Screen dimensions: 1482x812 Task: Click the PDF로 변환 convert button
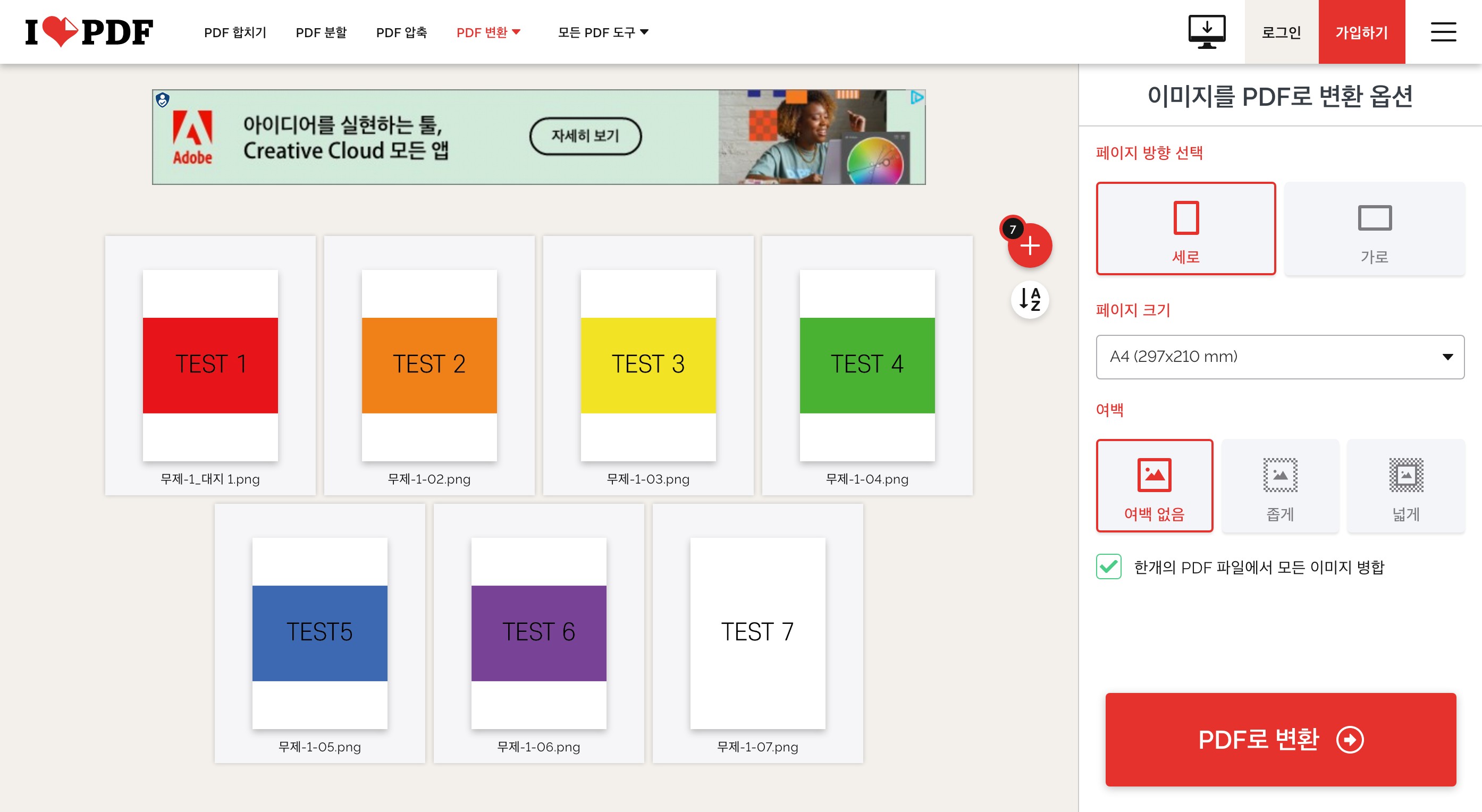point(1279,739)
